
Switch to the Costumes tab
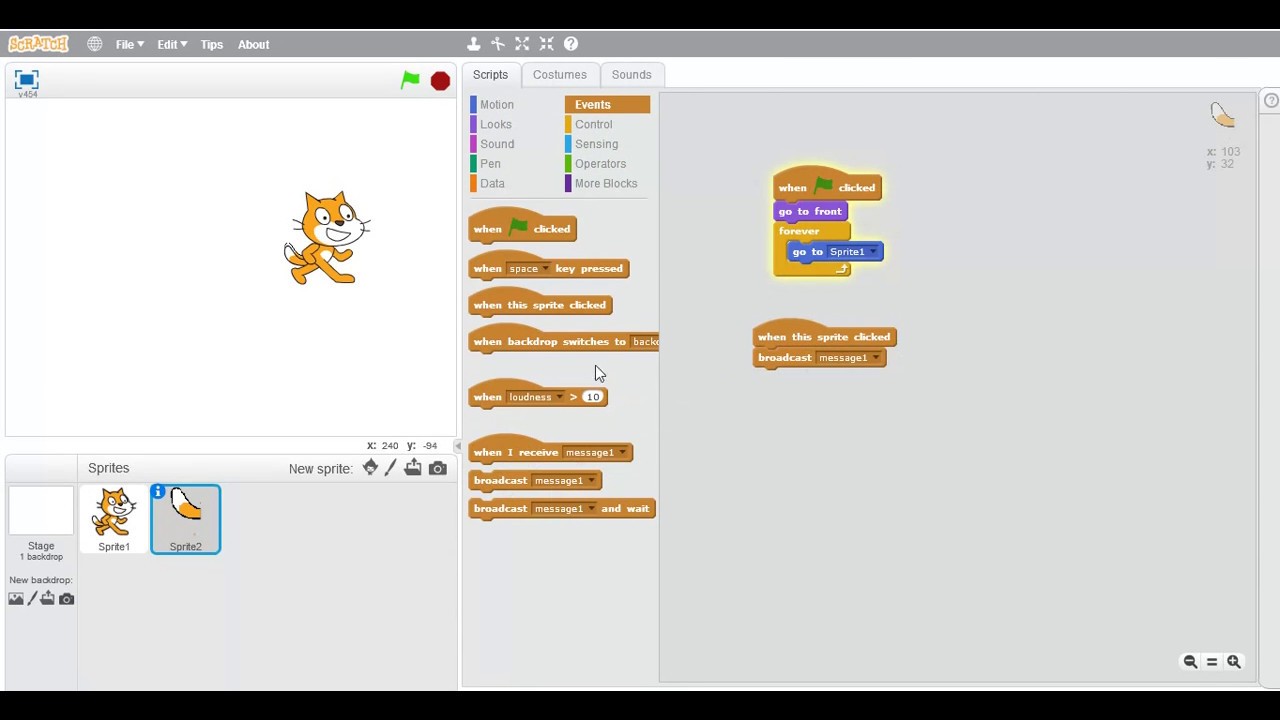[x=560, y=75]
